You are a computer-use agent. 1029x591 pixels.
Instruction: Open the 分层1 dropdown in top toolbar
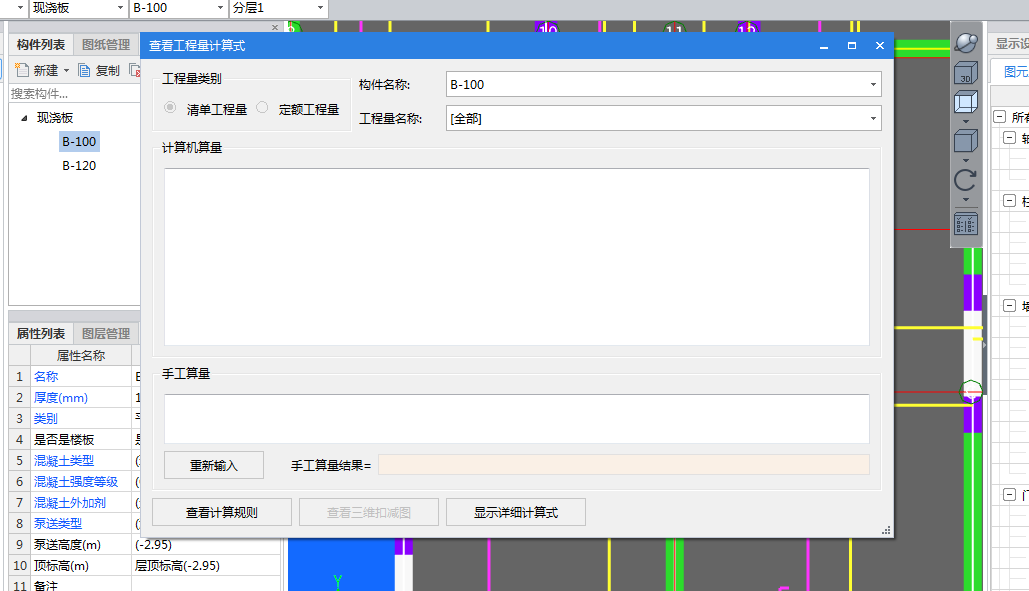click(320, 8)
